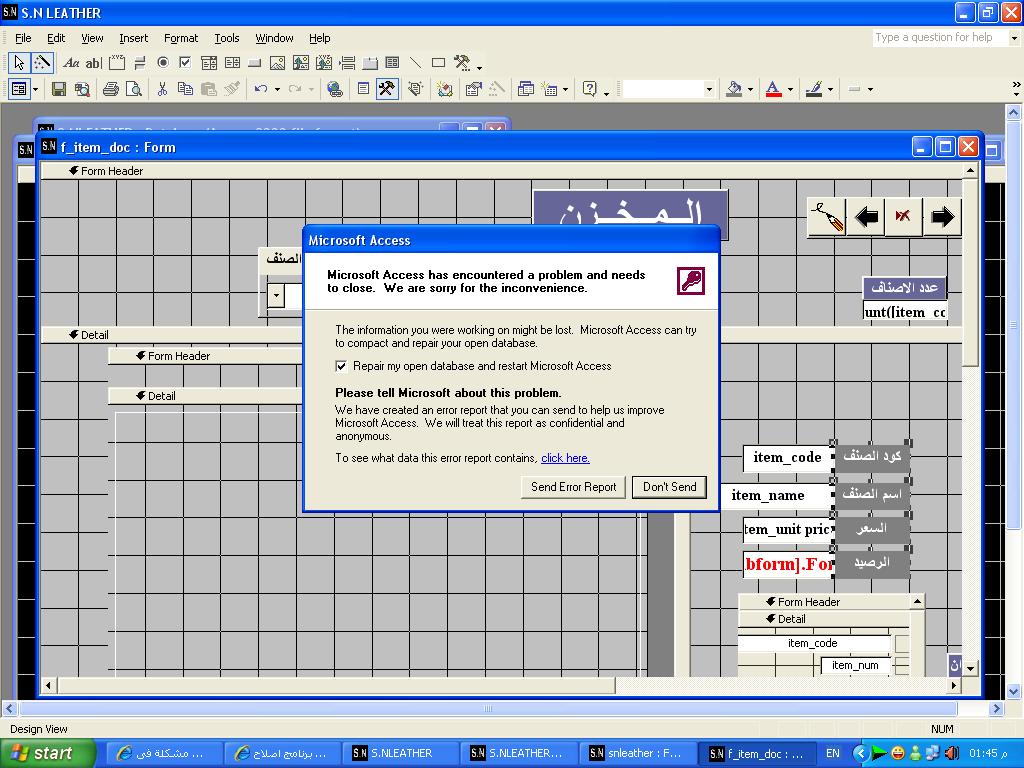Open the Line/Border Color dropdown arrow

tap(830, 89)
